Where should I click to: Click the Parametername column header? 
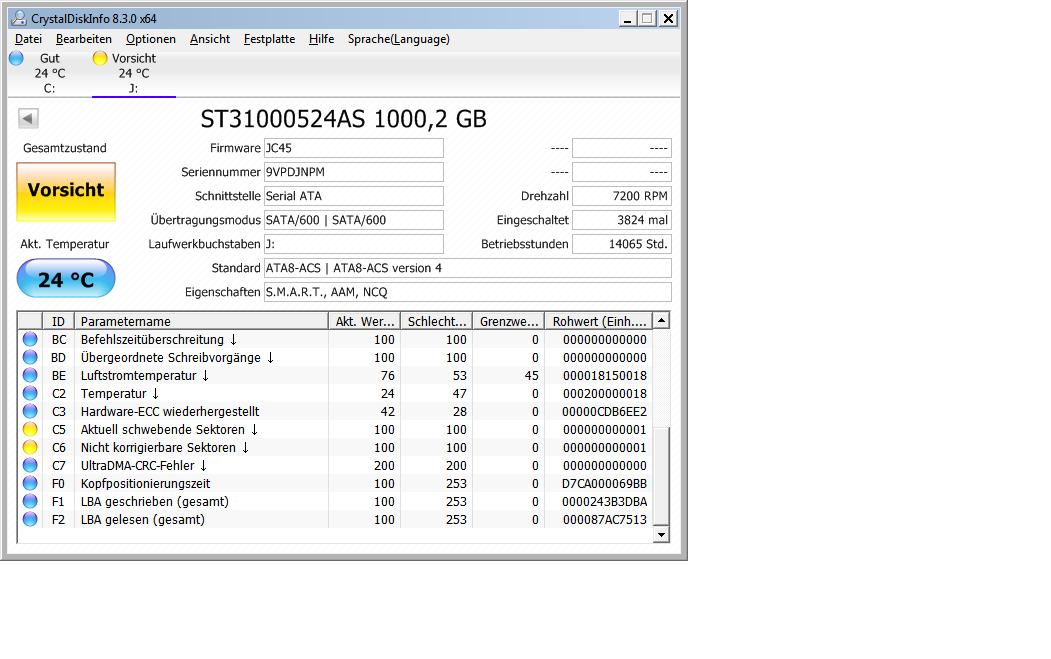pos(201,321)
